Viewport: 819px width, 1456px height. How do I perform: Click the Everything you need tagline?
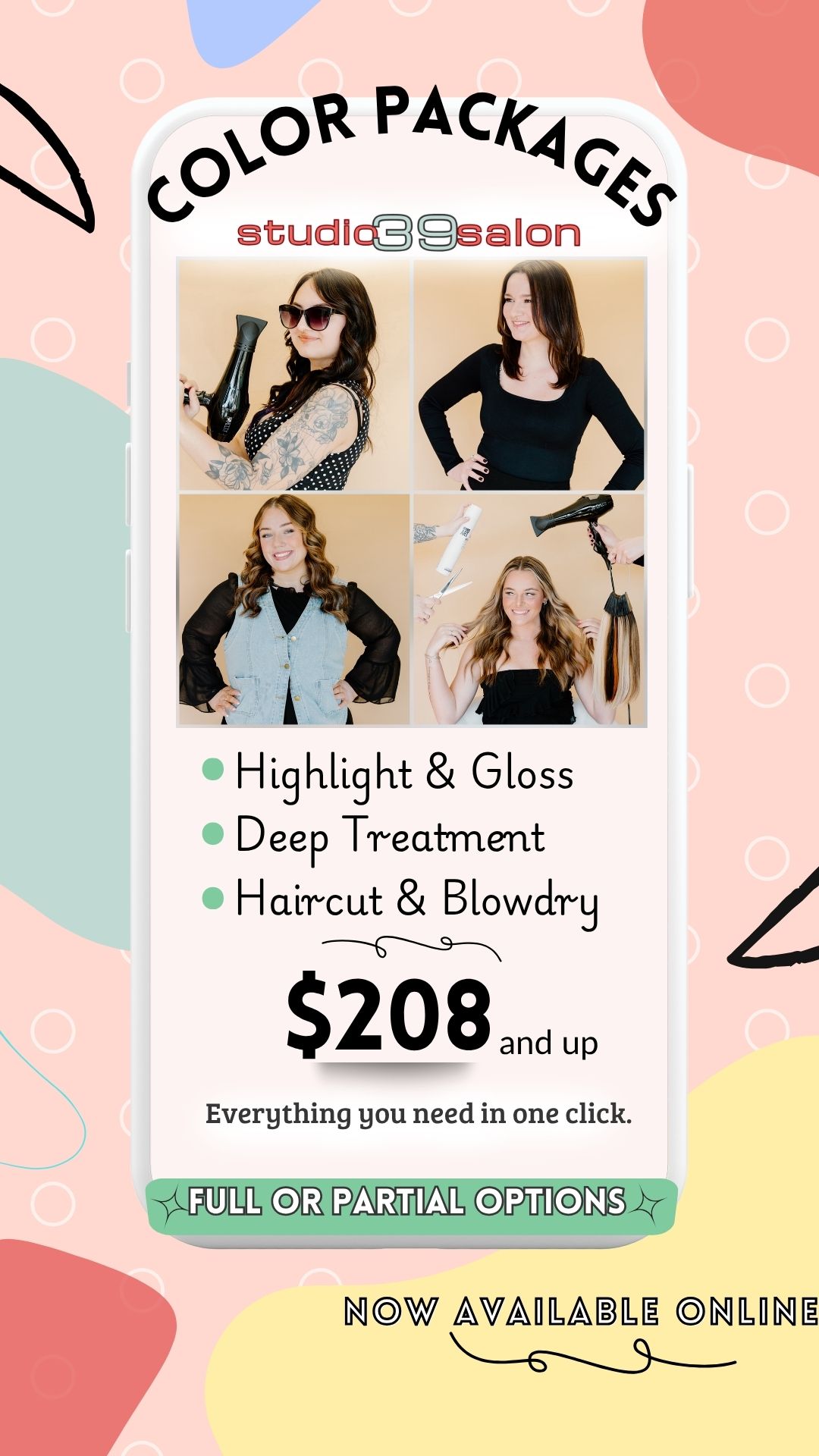coord(419,1114)
